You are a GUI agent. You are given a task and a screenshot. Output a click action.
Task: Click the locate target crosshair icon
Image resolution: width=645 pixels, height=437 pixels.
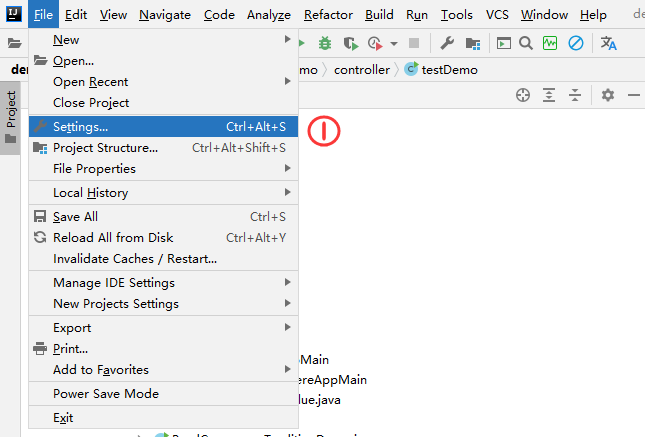point(522,95)
